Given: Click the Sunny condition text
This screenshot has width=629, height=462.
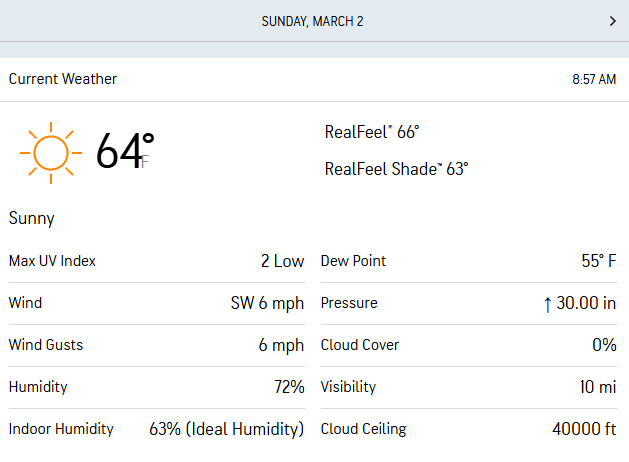Looking at the screenshot, I should [32, 218].
